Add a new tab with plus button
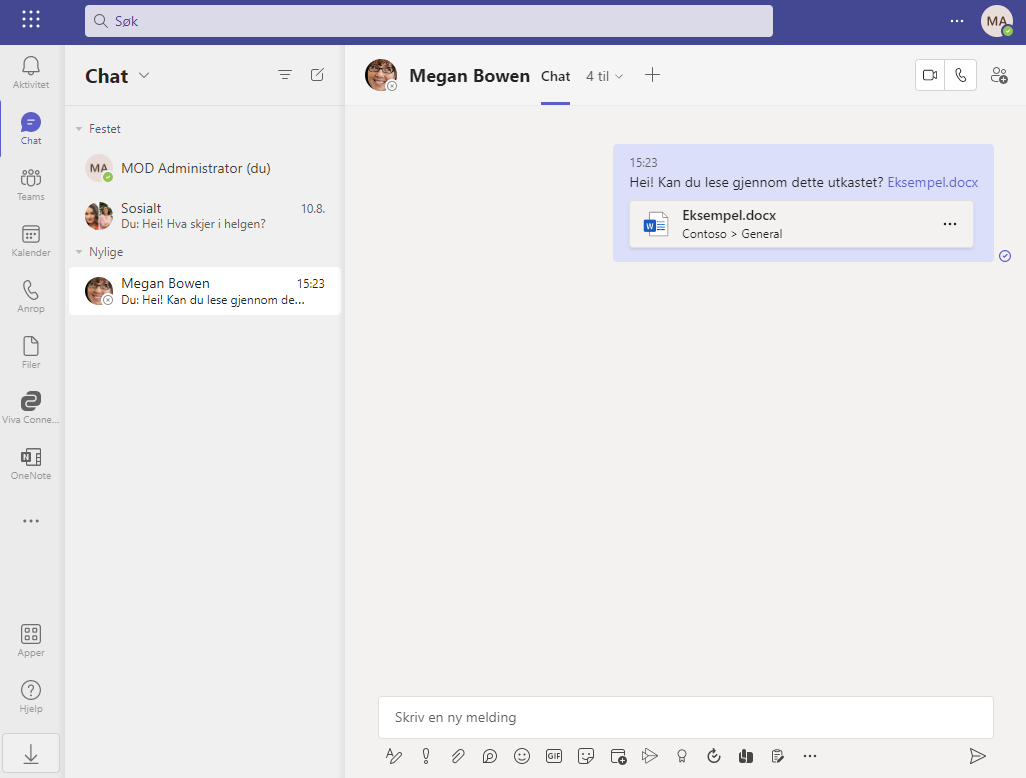The width and height of the screenshot is (1026, 778). (652, 75)
